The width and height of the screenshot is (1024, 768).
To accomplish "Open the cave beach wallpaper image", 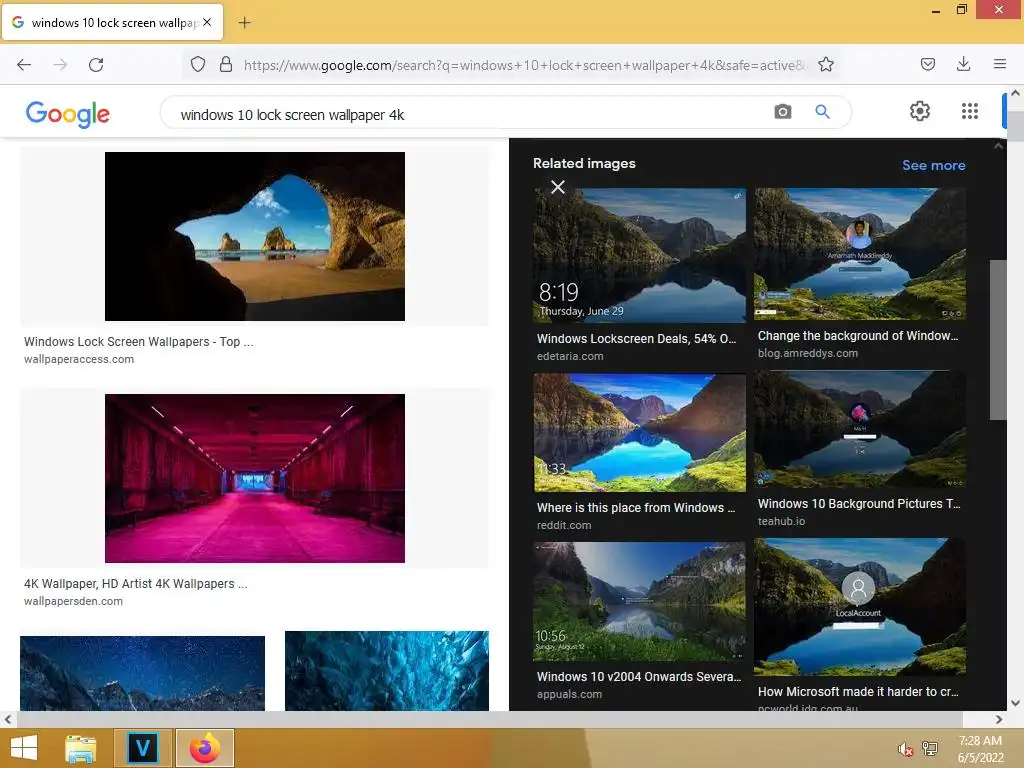I will 255,236.
